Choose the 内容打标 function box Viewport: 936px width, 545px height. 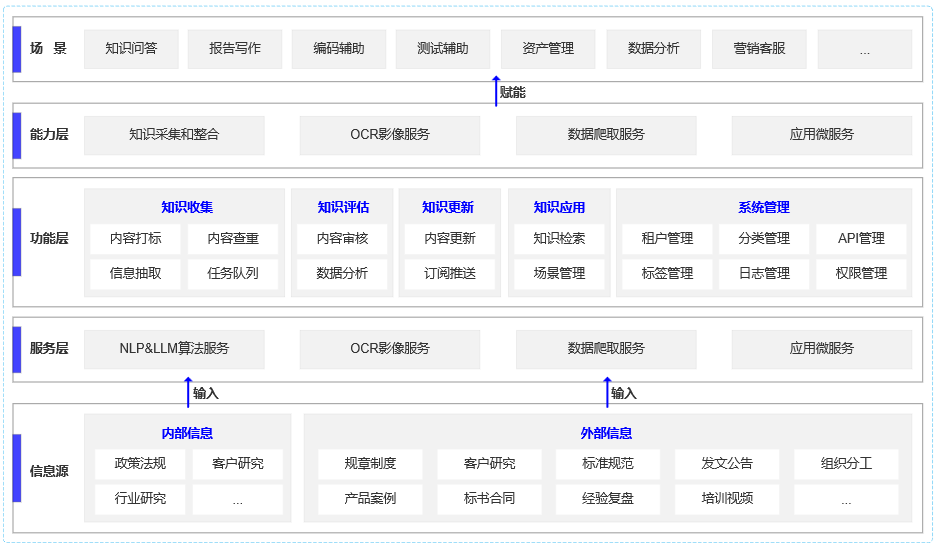[135, 239]
